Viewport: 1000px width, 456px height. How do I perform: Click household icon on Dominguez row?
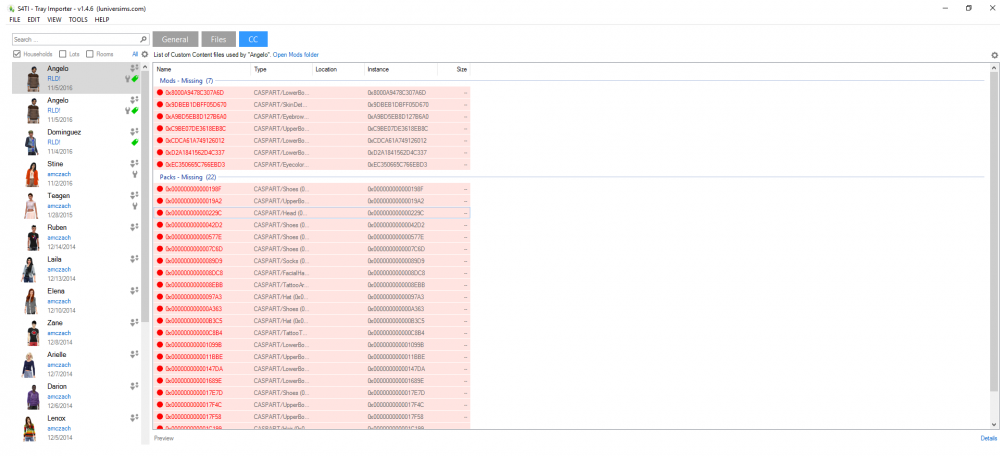point(134,131)
